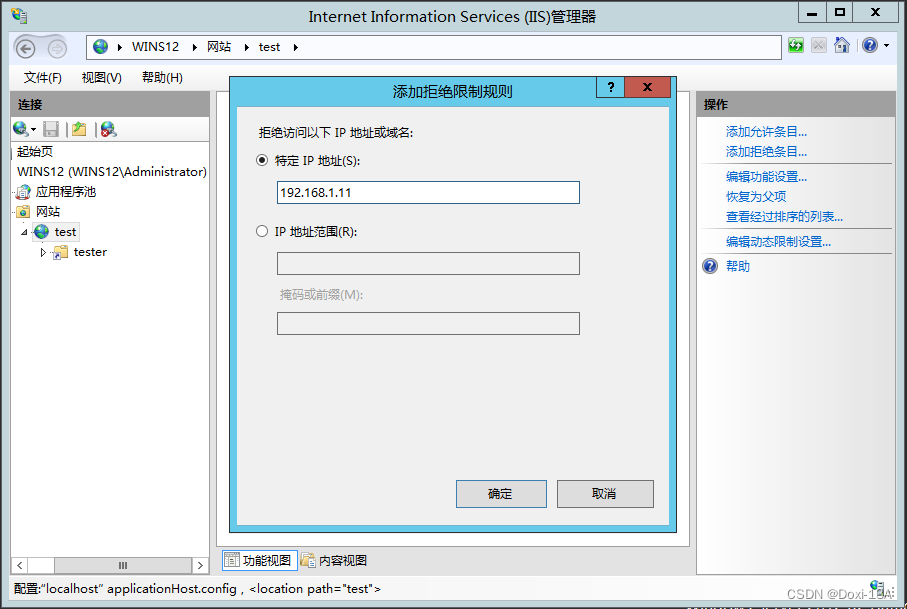Expand the tester node in the tree

43,252
